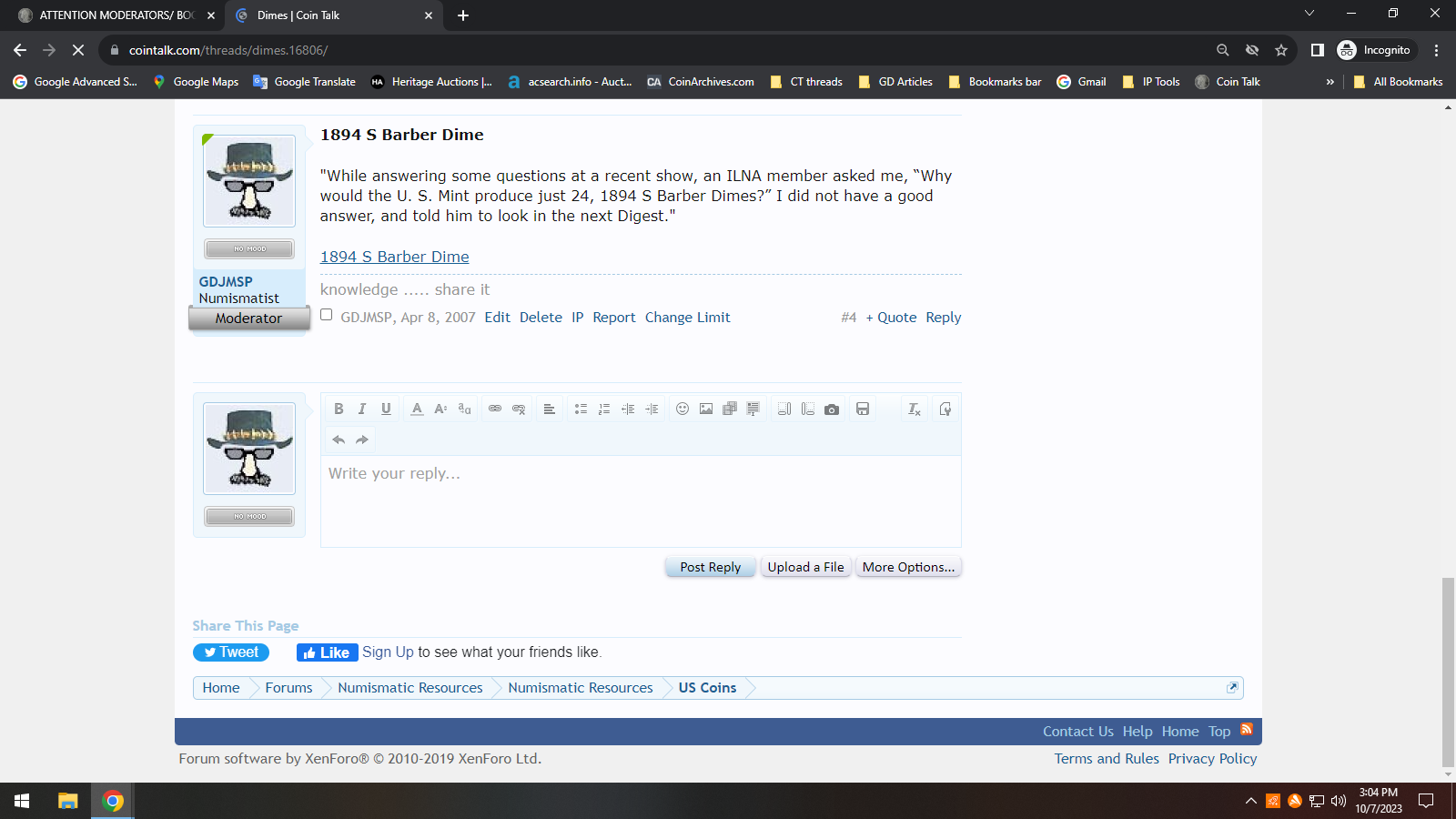This screenshot has width=1456, height=819.
Task: Submit with the Post Reply button
Action: pyautogui.click(x=711, y=567)
